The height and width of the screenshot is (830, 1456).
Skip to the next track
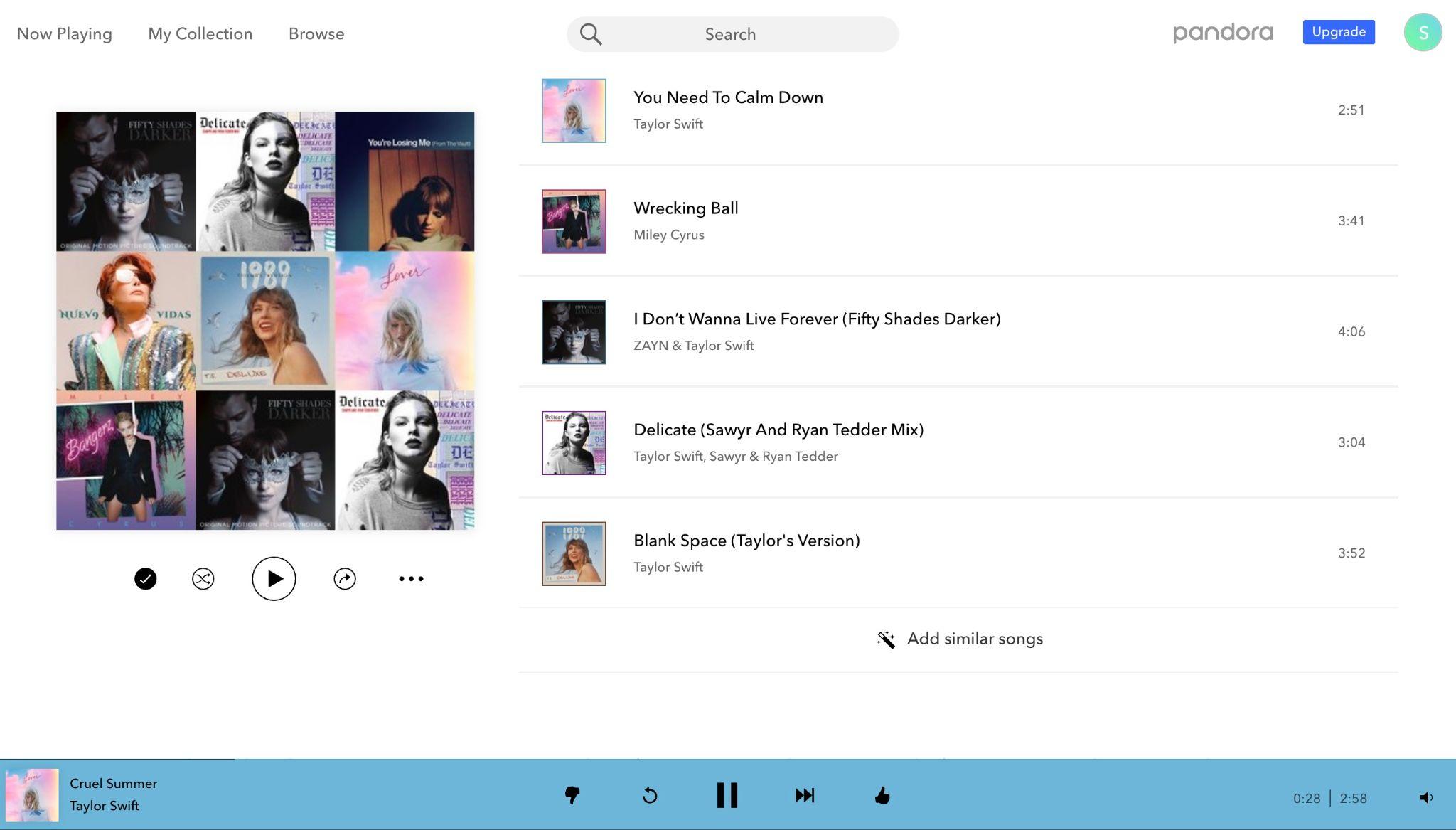pyautogui.click(x=805, y=795)
